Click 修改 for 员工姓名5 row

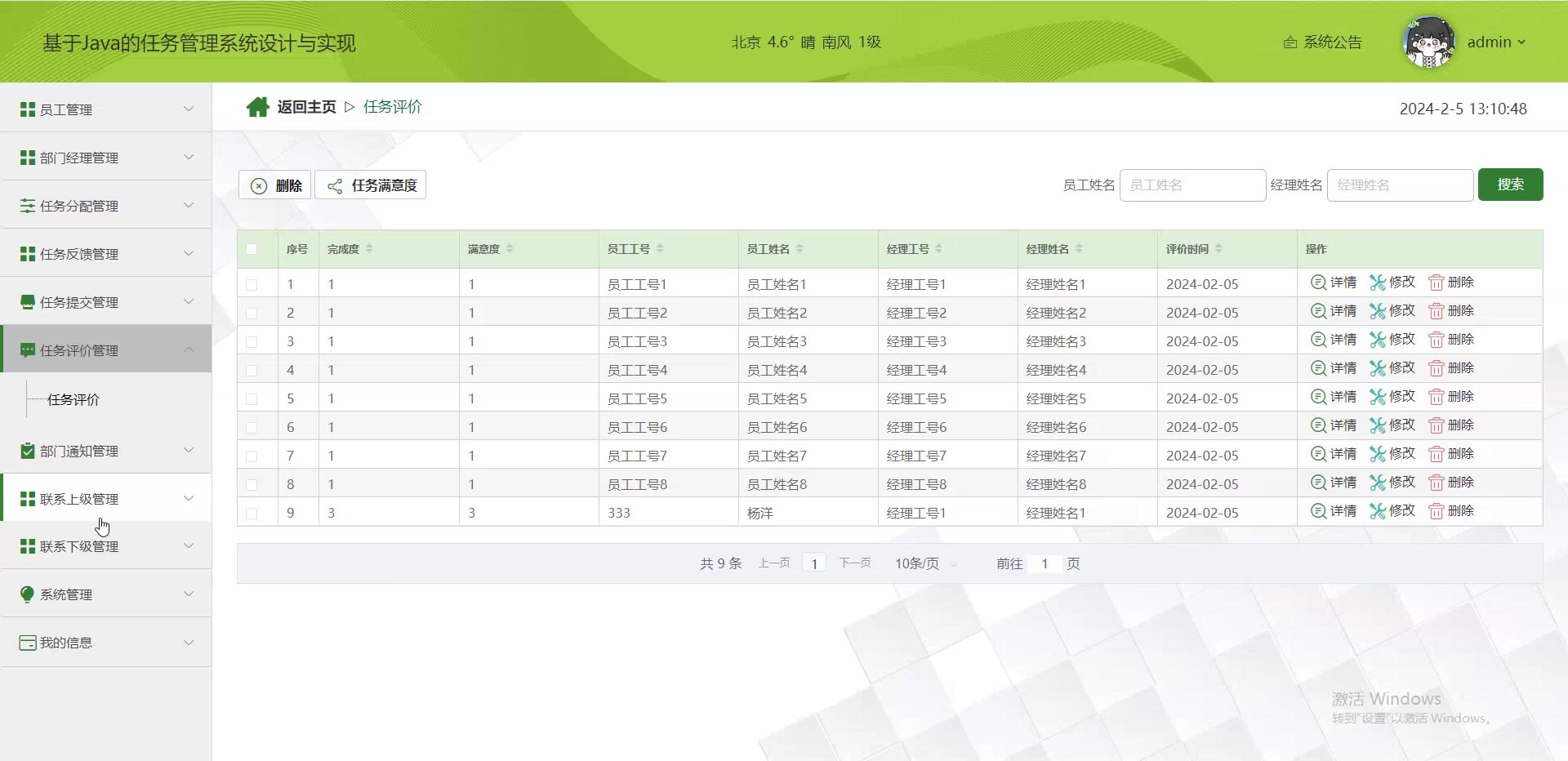point(1392,397)
